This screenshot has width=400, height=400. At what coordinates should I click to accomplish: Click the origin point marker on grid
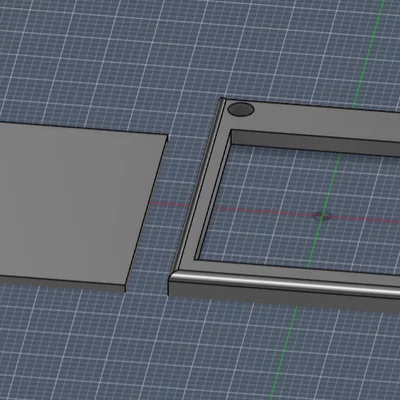tap(322, 216)
